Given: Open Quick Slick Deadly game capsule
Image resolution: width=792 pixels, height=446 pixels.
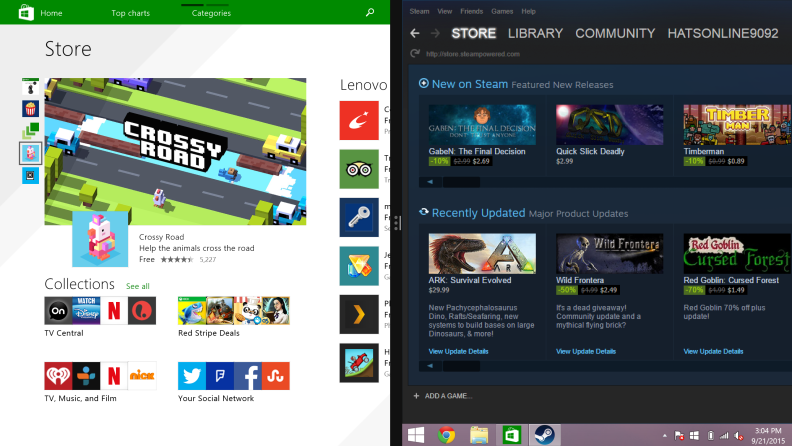Looking at the screenshot, I should coord(610,125).
